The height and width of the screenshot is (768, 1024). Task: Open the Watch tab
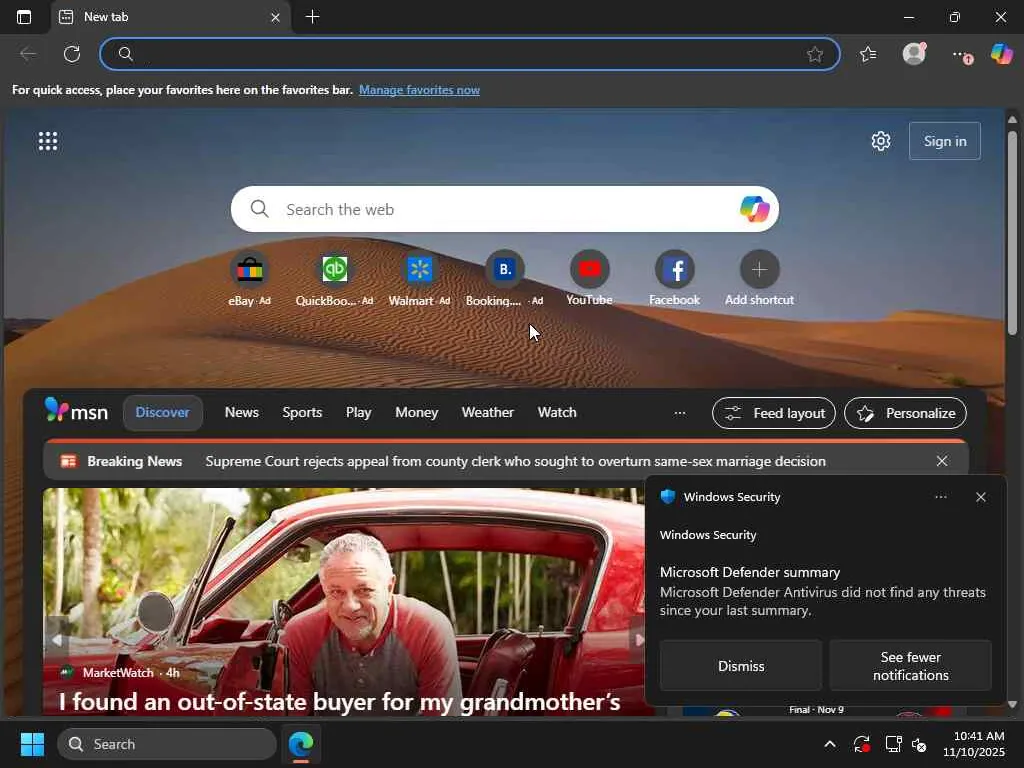pyautogui.click(x=557, y=413)
